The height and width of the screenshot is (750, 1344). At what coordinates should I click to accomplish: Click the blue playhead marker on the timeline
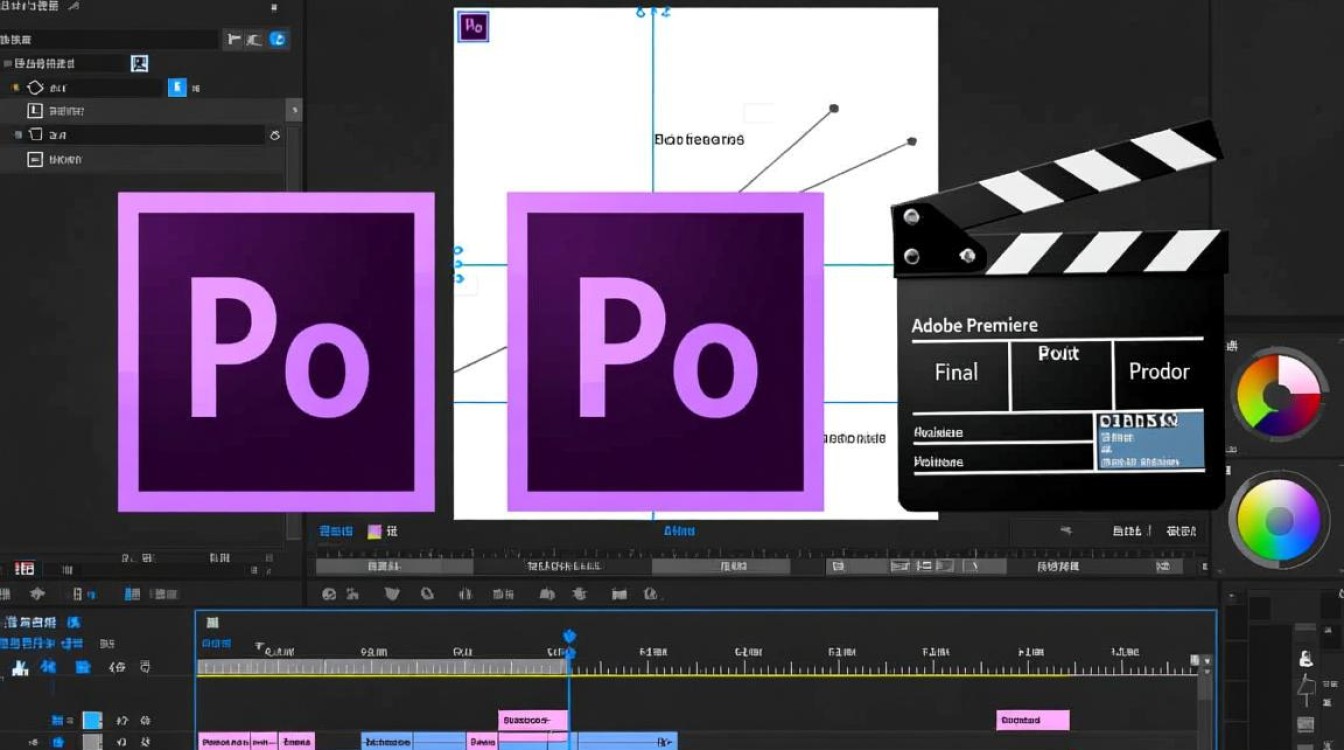point(570,636)
